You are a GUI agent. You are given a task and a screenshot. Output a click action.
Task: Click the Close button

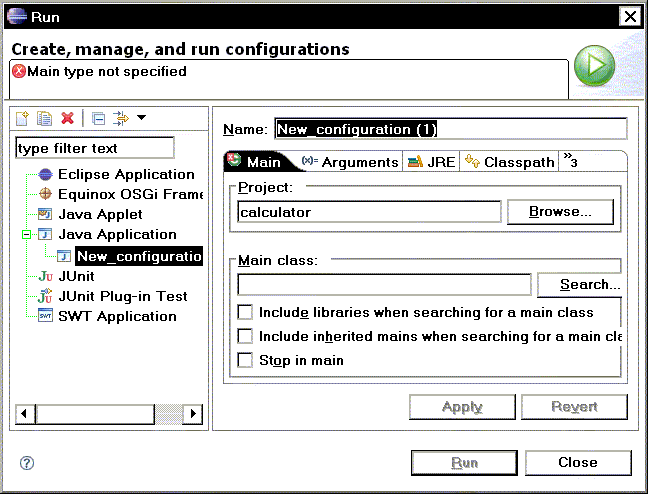[x=578, y=463]
